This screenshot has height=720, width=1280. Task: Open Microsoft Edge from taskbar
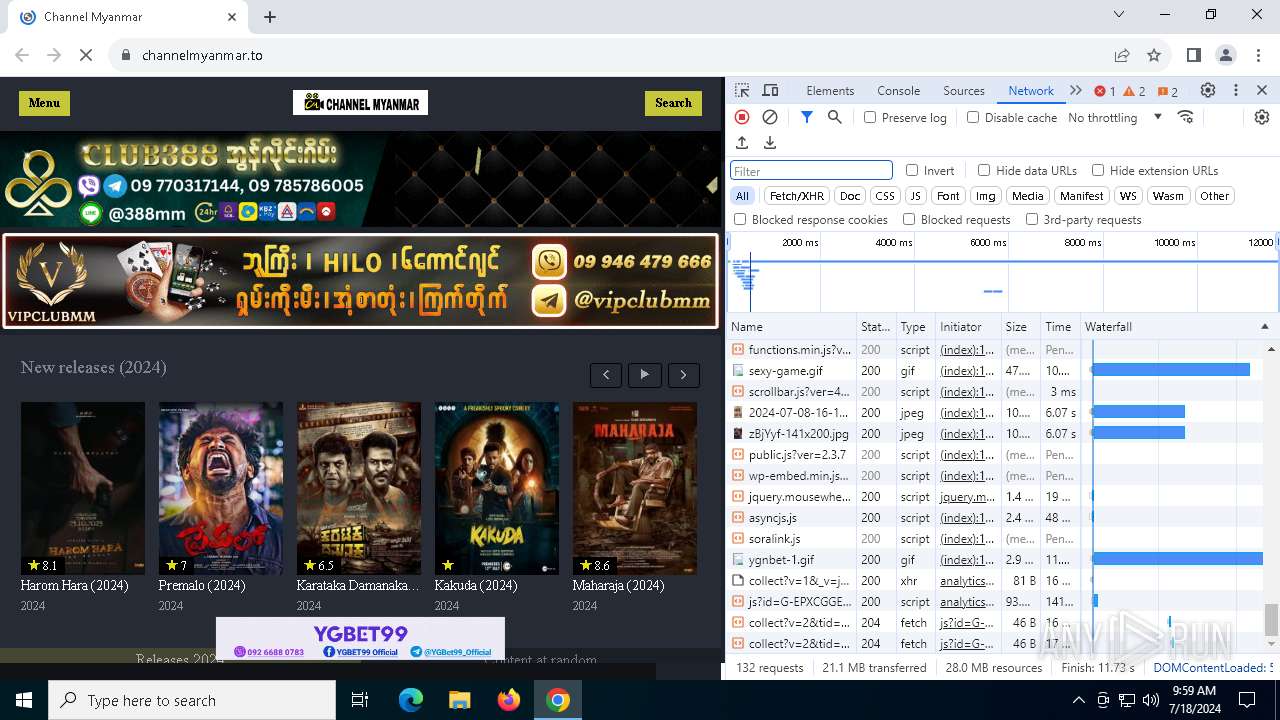coord(411,700)
